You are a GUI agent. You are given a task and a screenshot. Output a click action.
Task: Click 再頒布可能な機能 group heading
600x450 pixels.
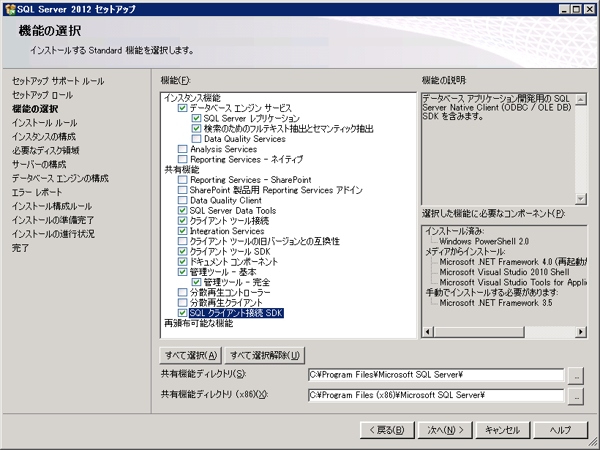pyautogui.click(x=199, y=323)
